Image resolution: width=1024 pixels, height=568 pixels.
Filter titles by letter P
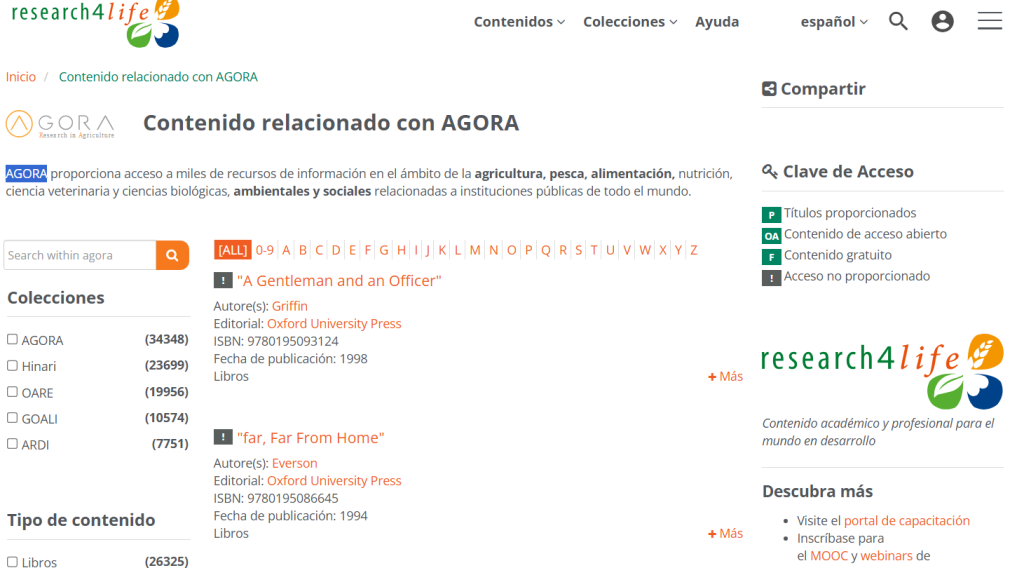click(x=528, y=250)
